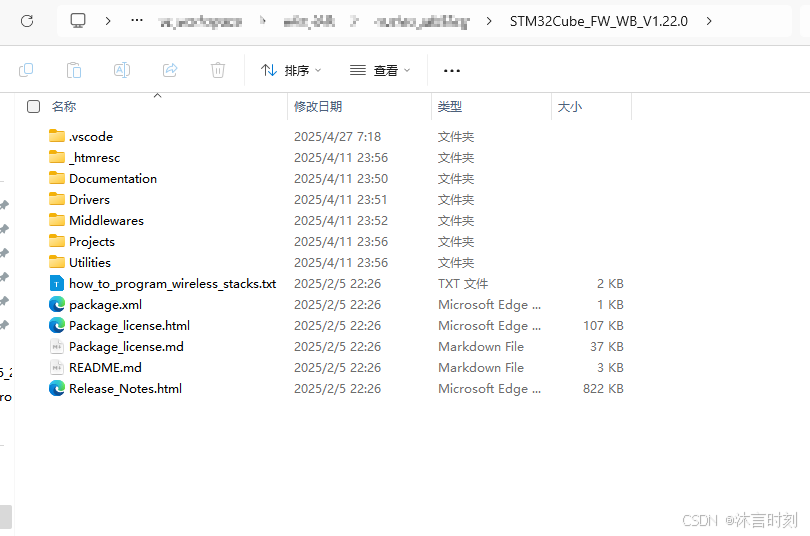Select the Package_license.md file name

(126, 346)
